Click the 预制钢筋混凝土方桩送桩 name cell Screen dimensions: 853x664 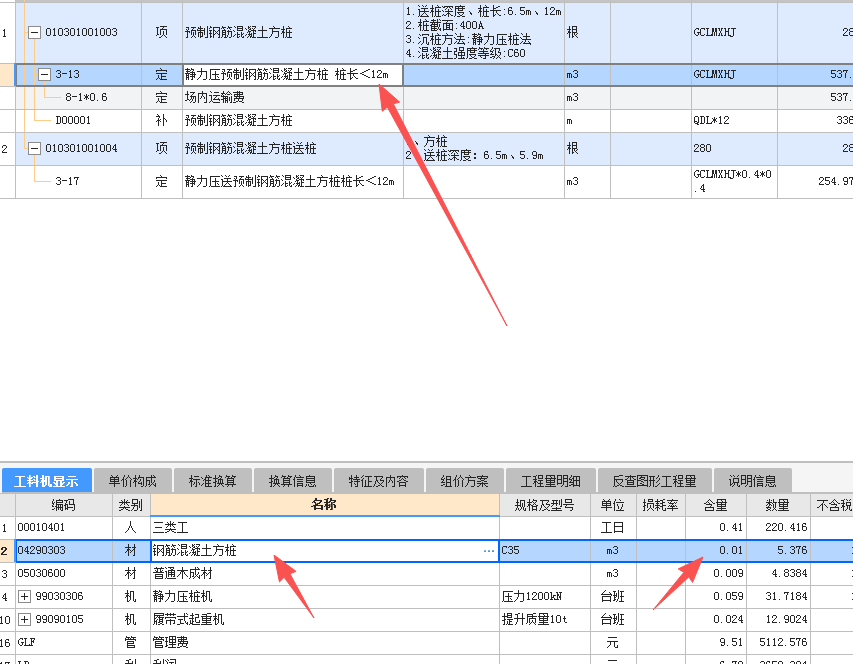click(293, 148)
